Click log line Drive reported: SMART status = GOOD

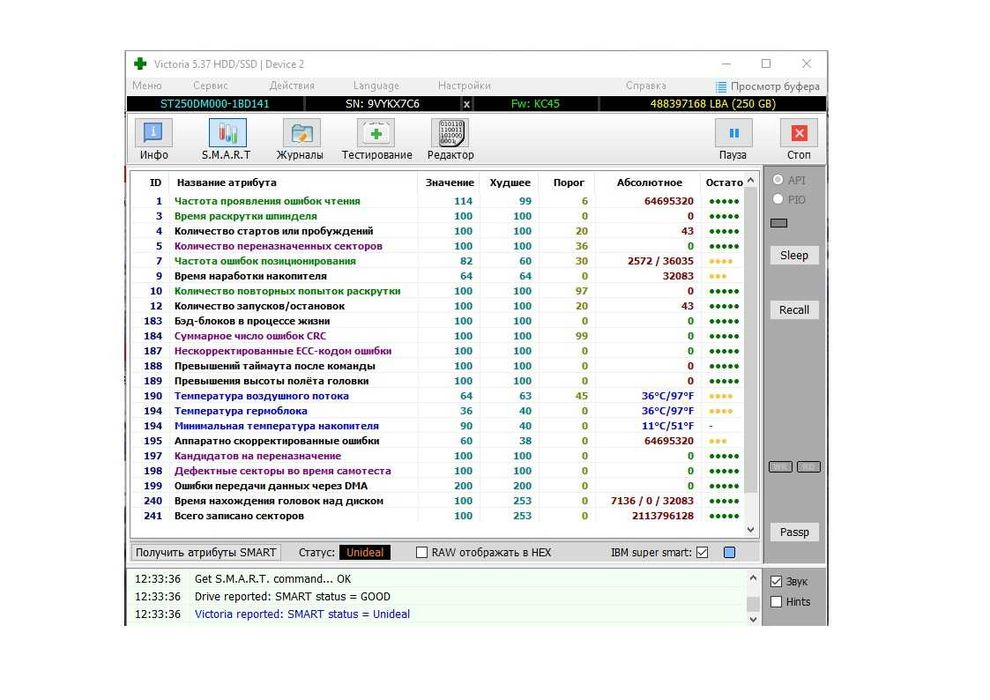292,596
